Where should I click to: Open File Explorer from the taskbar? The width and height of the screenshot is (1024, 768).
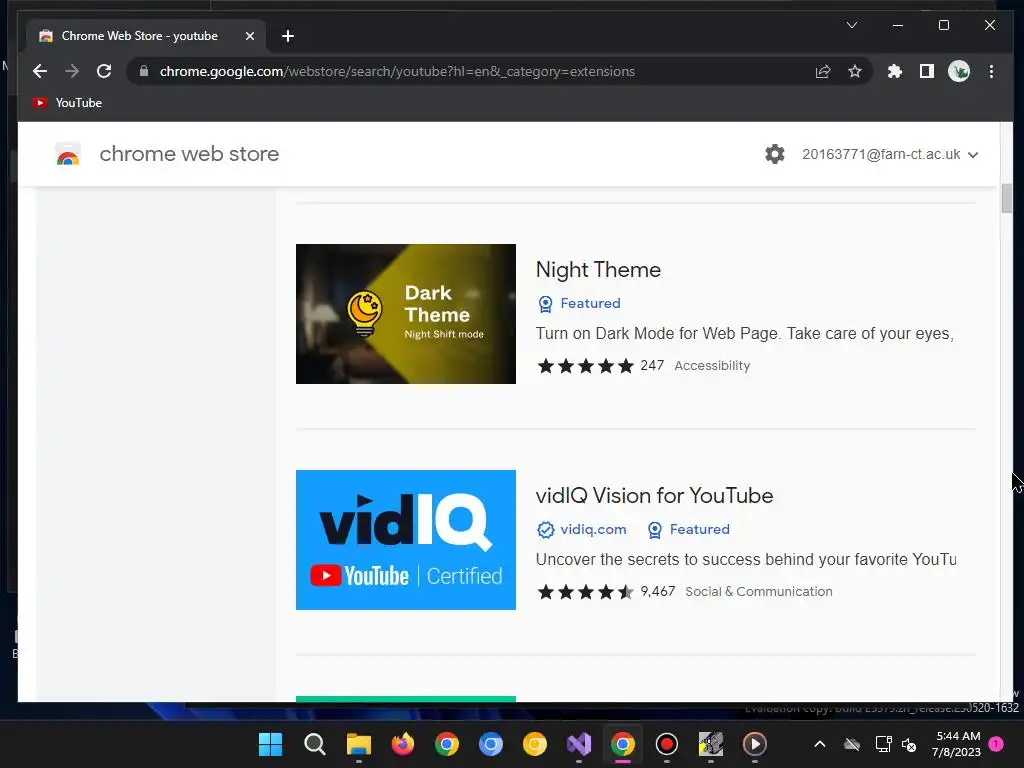click(359, 744)
